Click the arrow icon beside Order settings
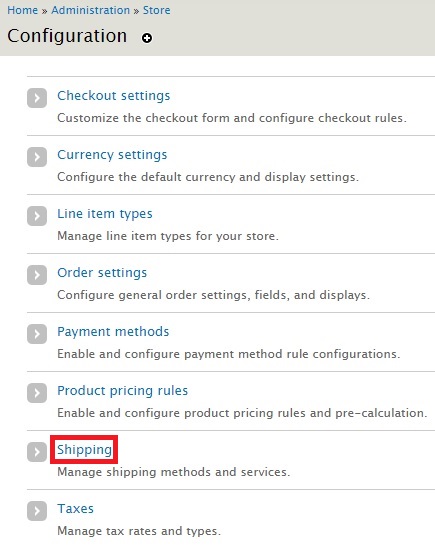The image size is (435, 550). (x=37, y=275)
